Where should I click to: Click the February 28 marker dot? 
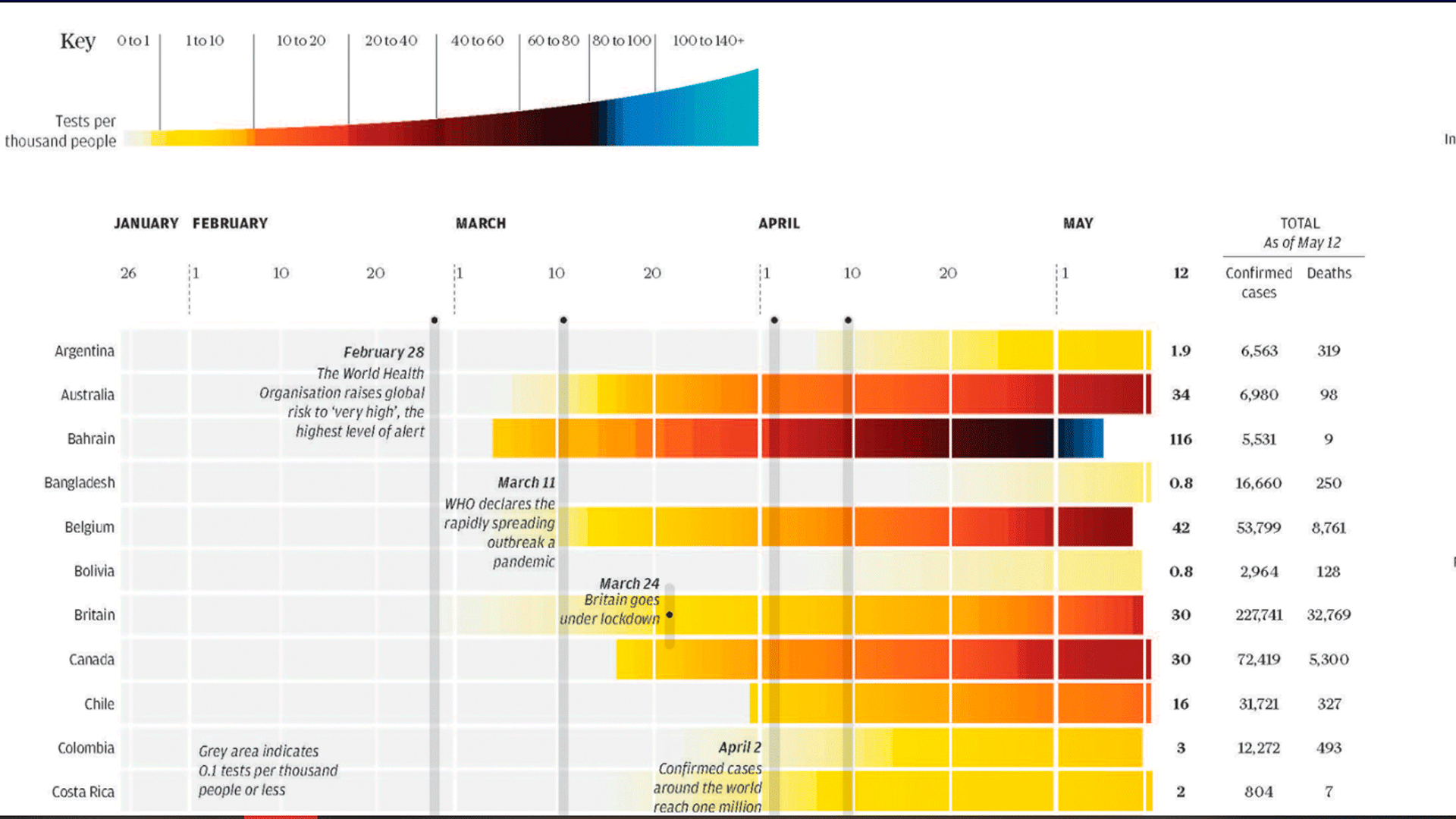point(435,320)
